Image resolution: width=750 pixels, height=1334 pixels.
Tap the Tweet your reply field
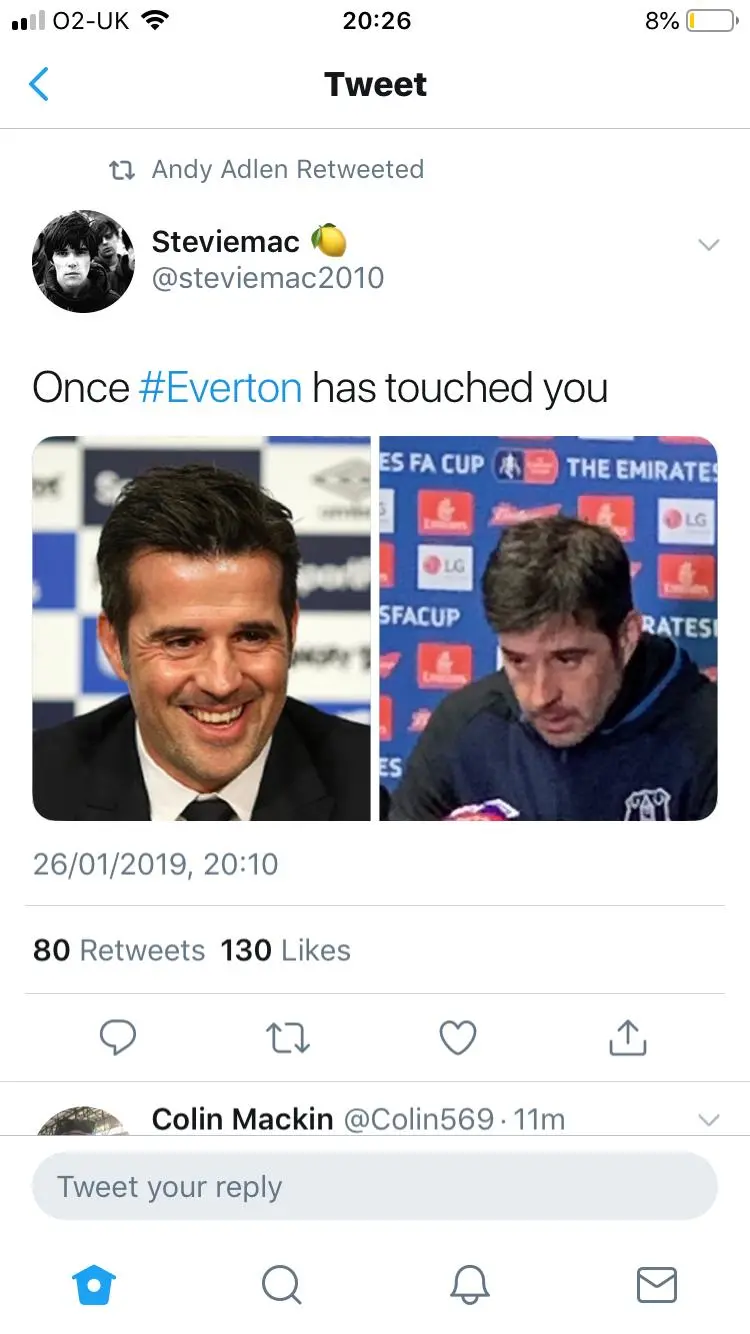click(x=375, y=1187)
